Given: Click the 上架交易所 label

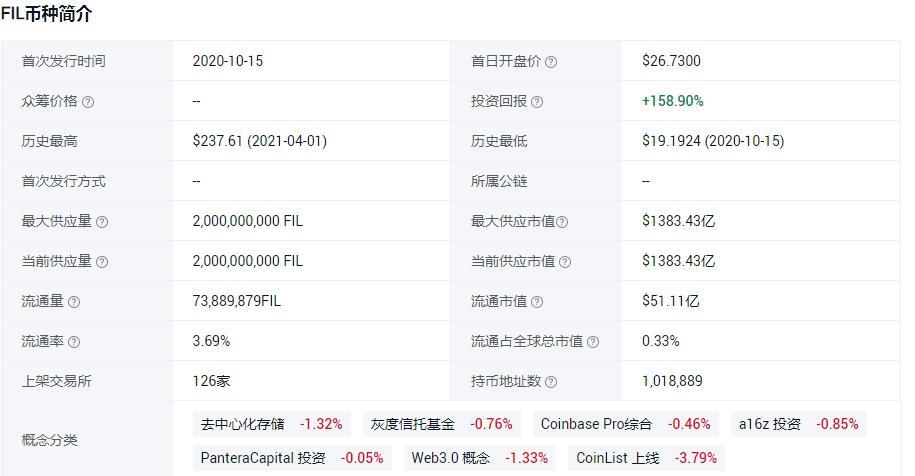Looking at the screenshot, I should (x=57, y=382).
